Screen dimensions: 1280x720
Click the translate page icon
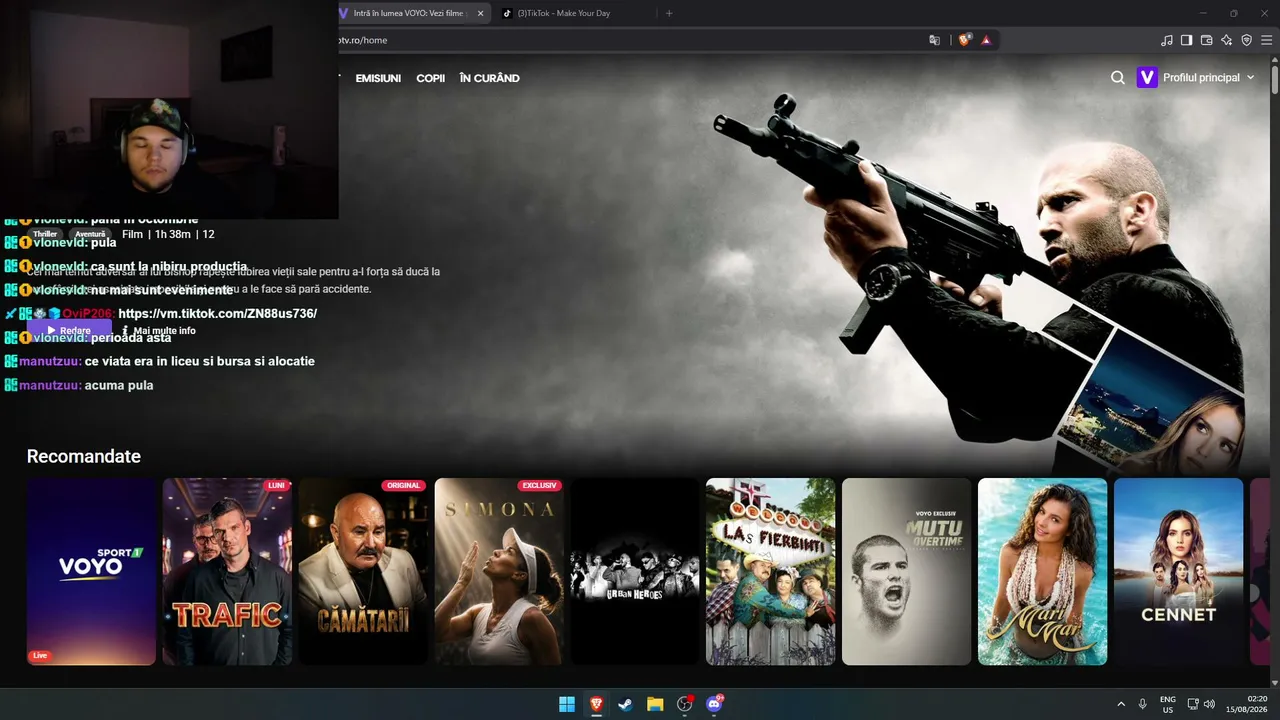pos(935,40)
